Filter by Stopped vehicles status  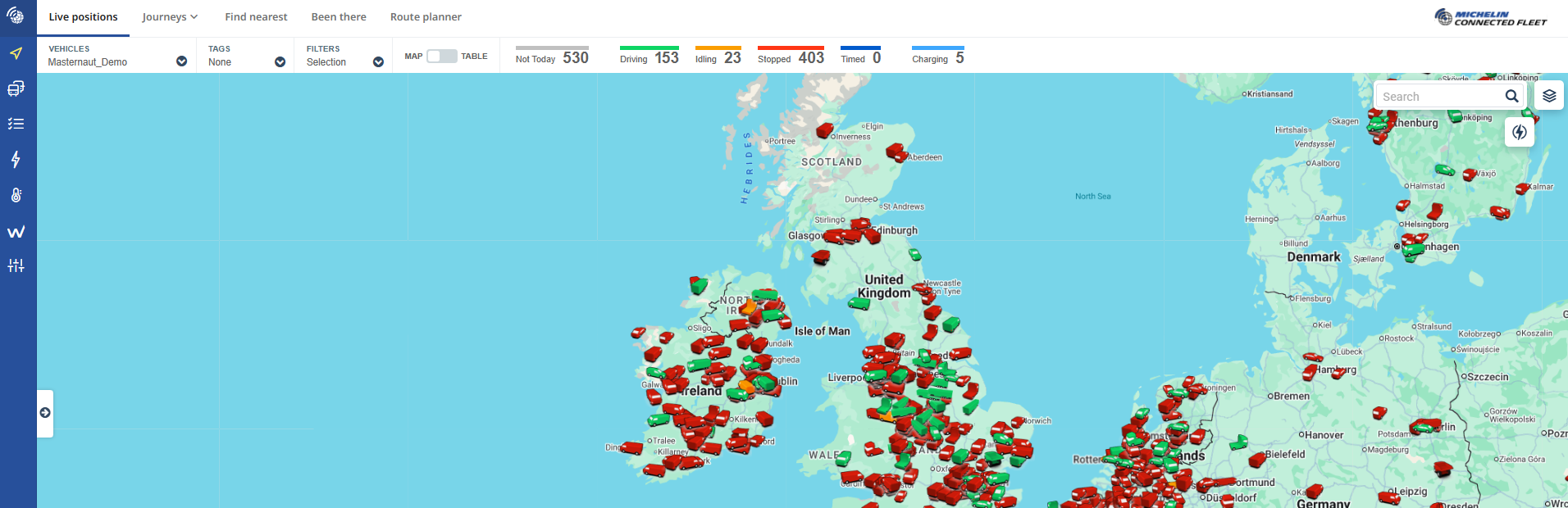tap(791, 57)
